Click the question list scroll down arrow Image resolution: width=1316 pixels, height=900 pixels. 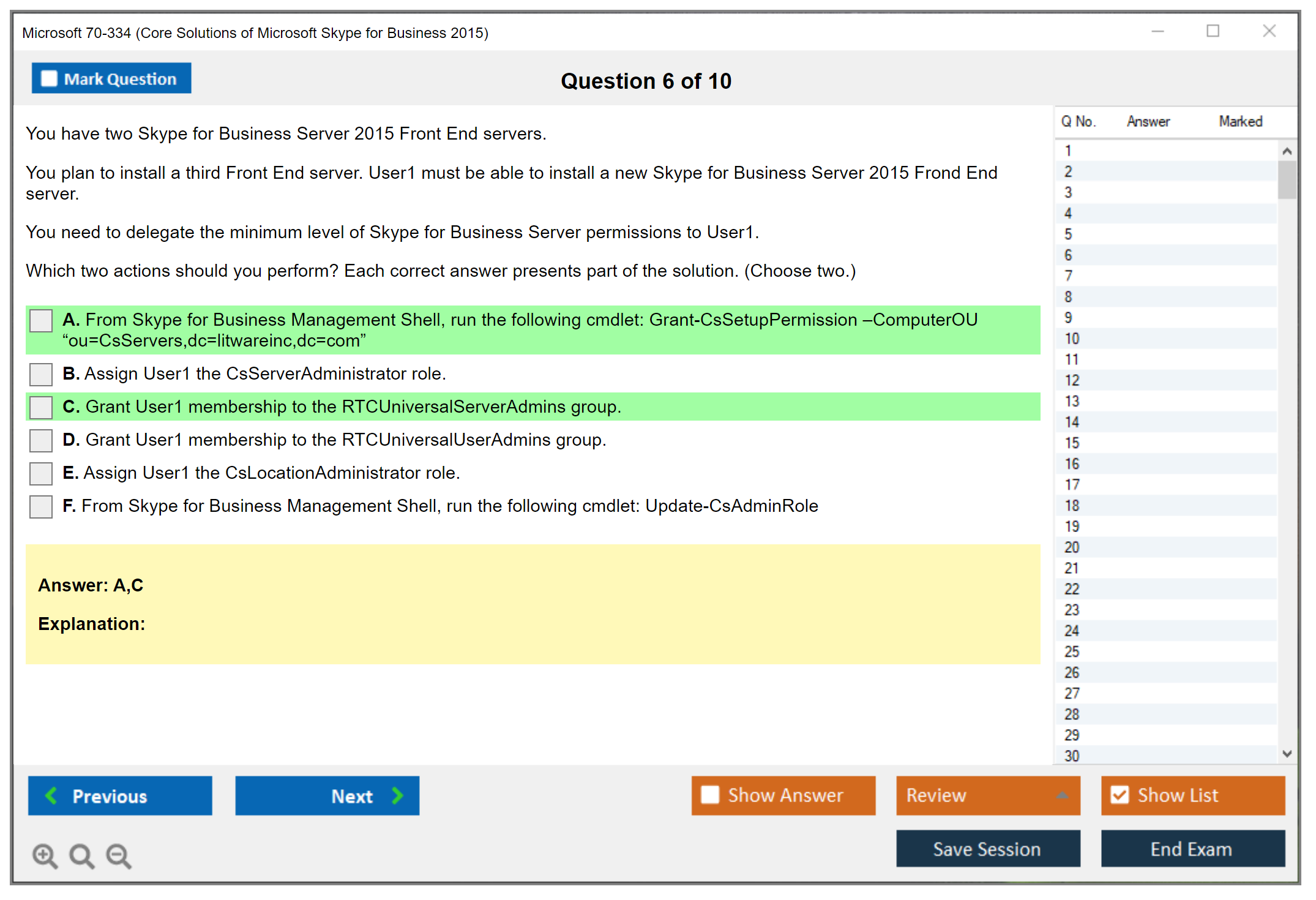pos(1287,754)
